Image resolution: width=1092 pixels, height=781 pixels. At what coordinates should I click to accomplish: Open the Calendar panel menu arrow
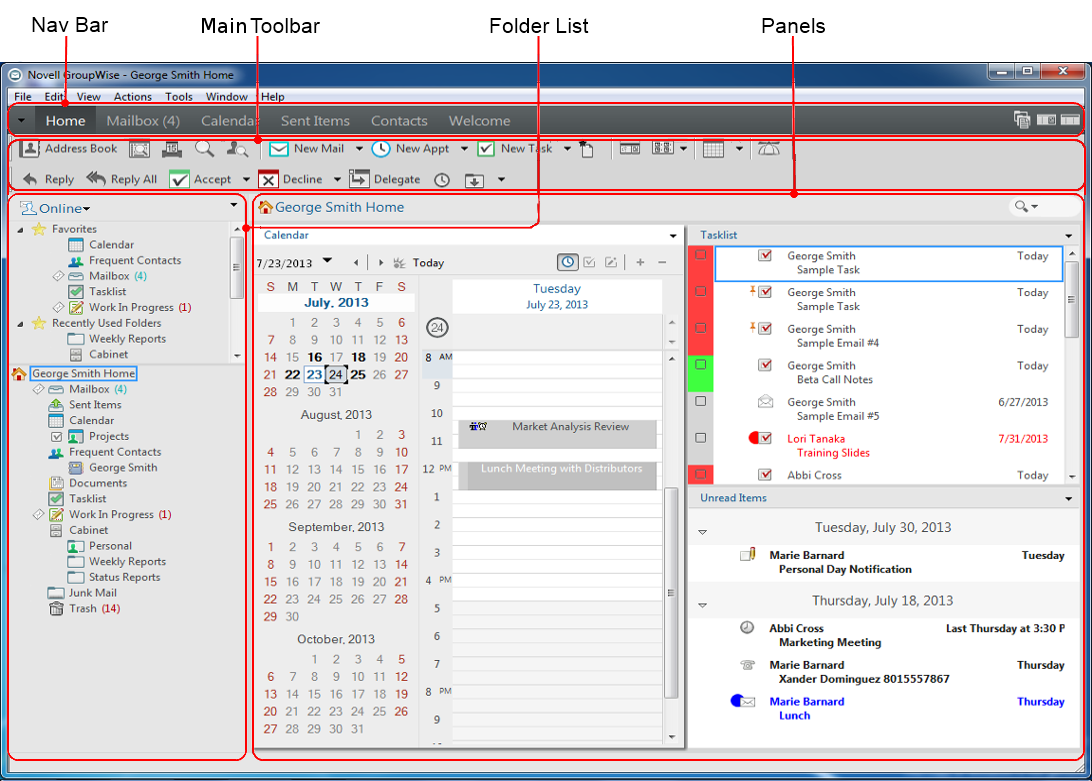[673, 235]
